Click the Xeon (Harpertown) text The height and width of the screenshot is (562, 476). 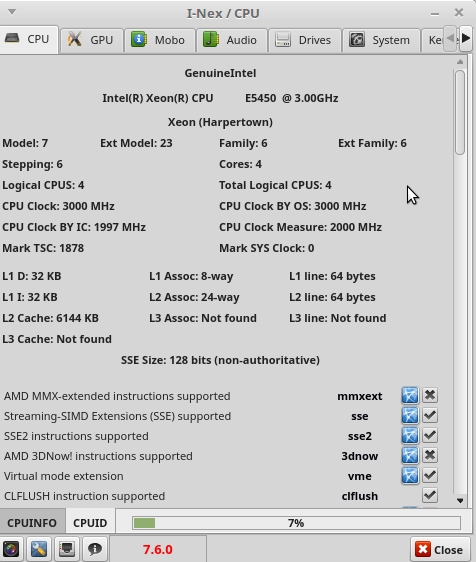220,122
